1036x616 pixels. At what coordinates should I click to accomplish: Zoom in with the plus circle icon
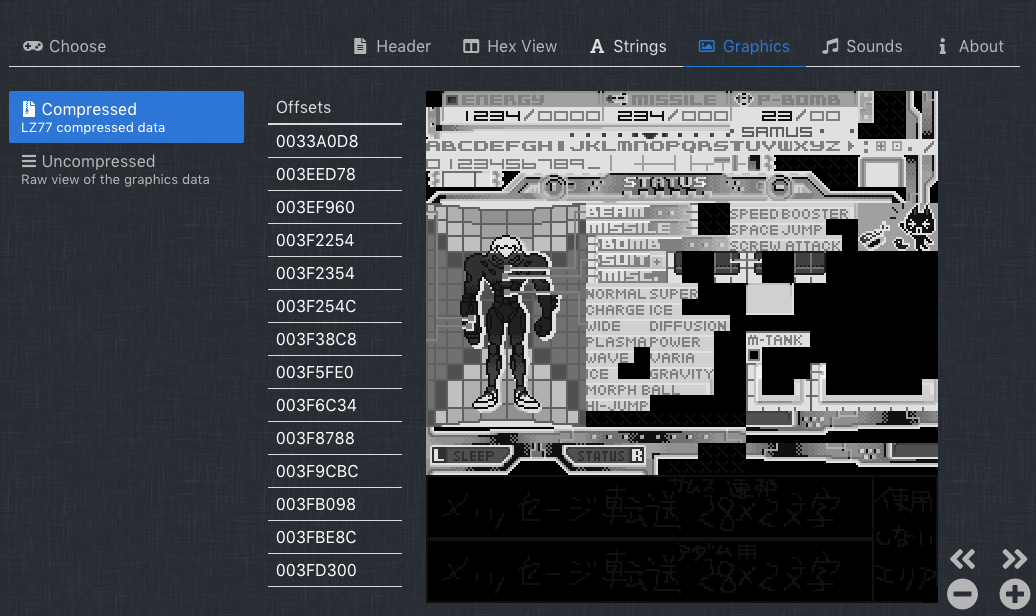point(1014,594)
